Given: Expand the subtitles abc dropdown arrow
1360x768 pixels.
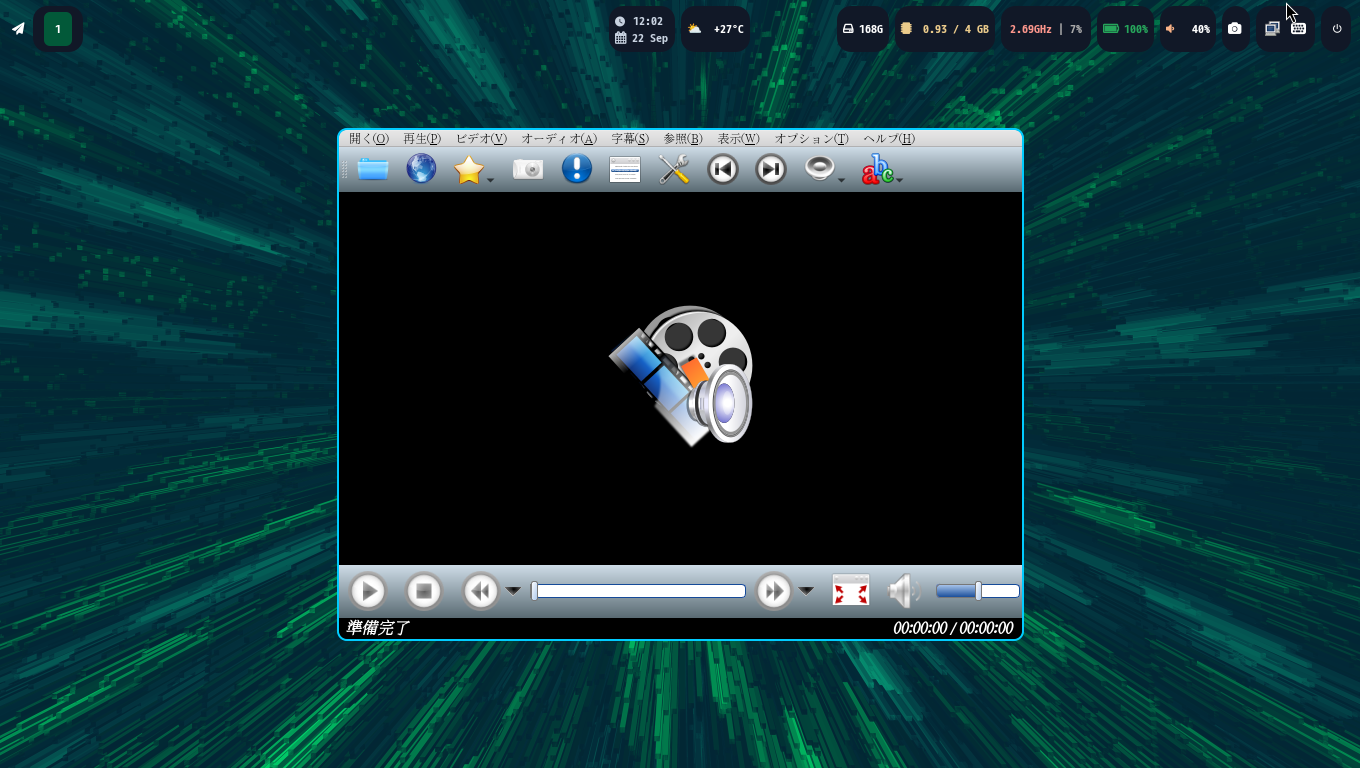Looking at the screenshot, I should [x=900, y=181].
